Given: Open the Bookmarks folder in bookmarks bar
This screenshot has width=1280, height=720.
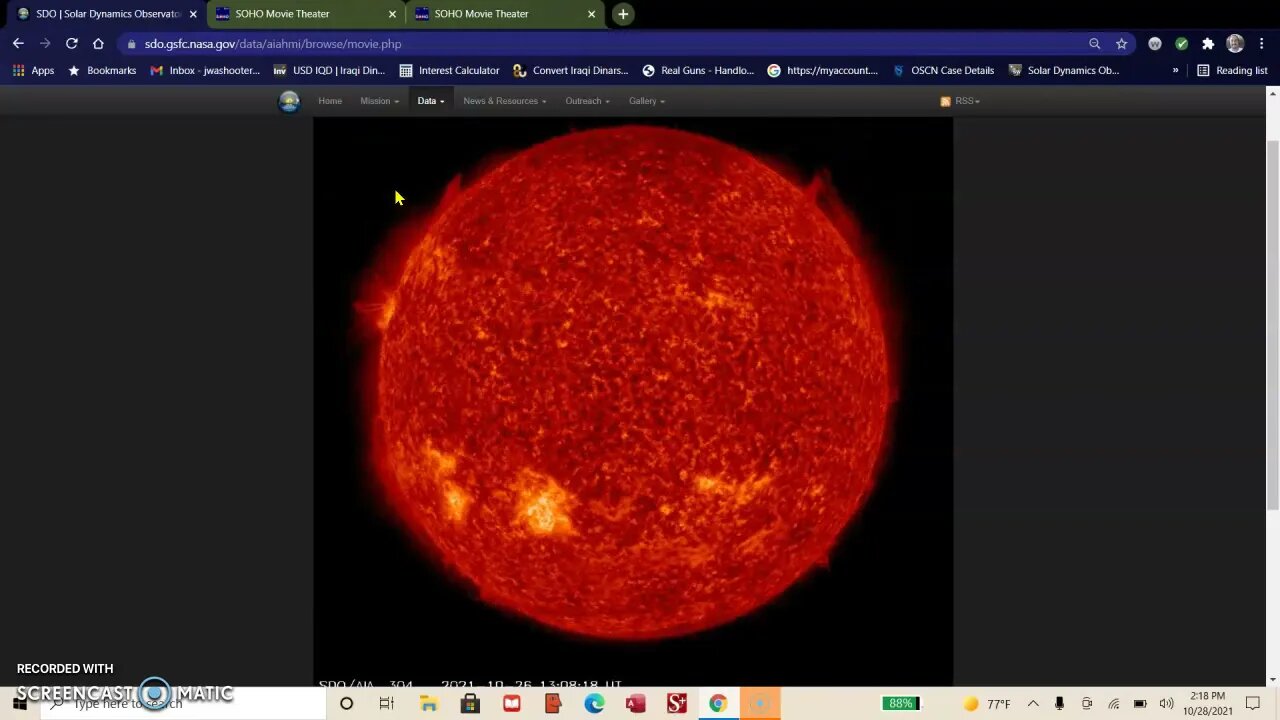Looking at the screenshot, I should (x=102, y=71).
